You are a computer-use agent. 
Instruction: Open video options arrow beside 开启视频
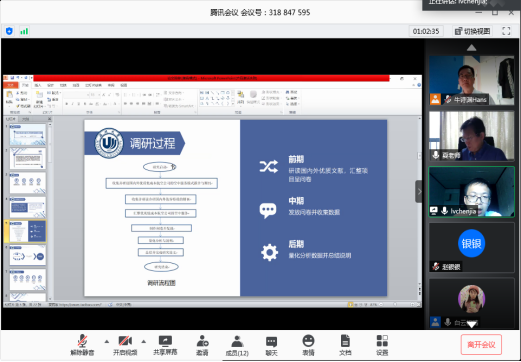pyautogui.click(x=144, y=342)
